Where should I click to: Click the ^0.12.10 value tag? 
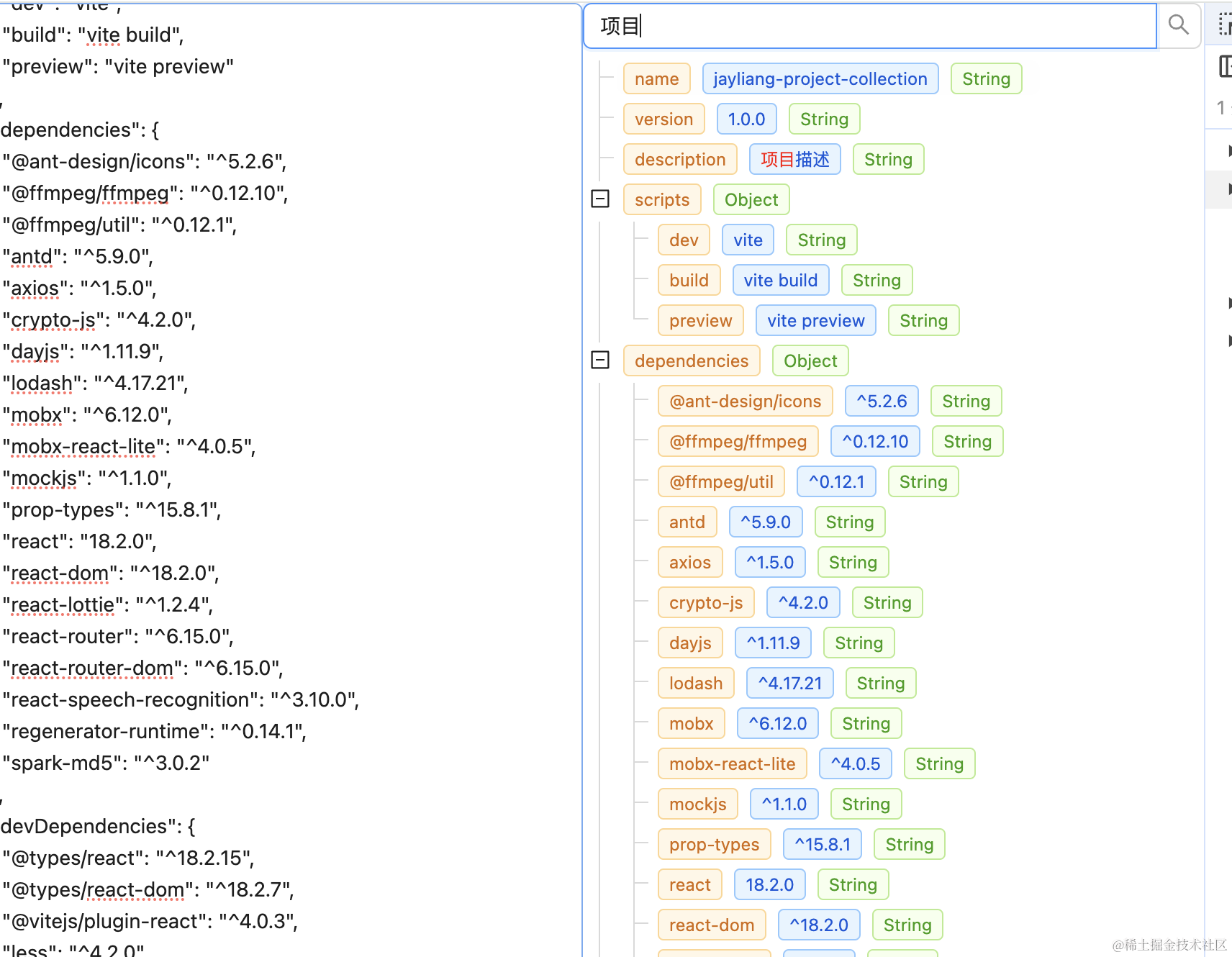[x=875, y=442]
